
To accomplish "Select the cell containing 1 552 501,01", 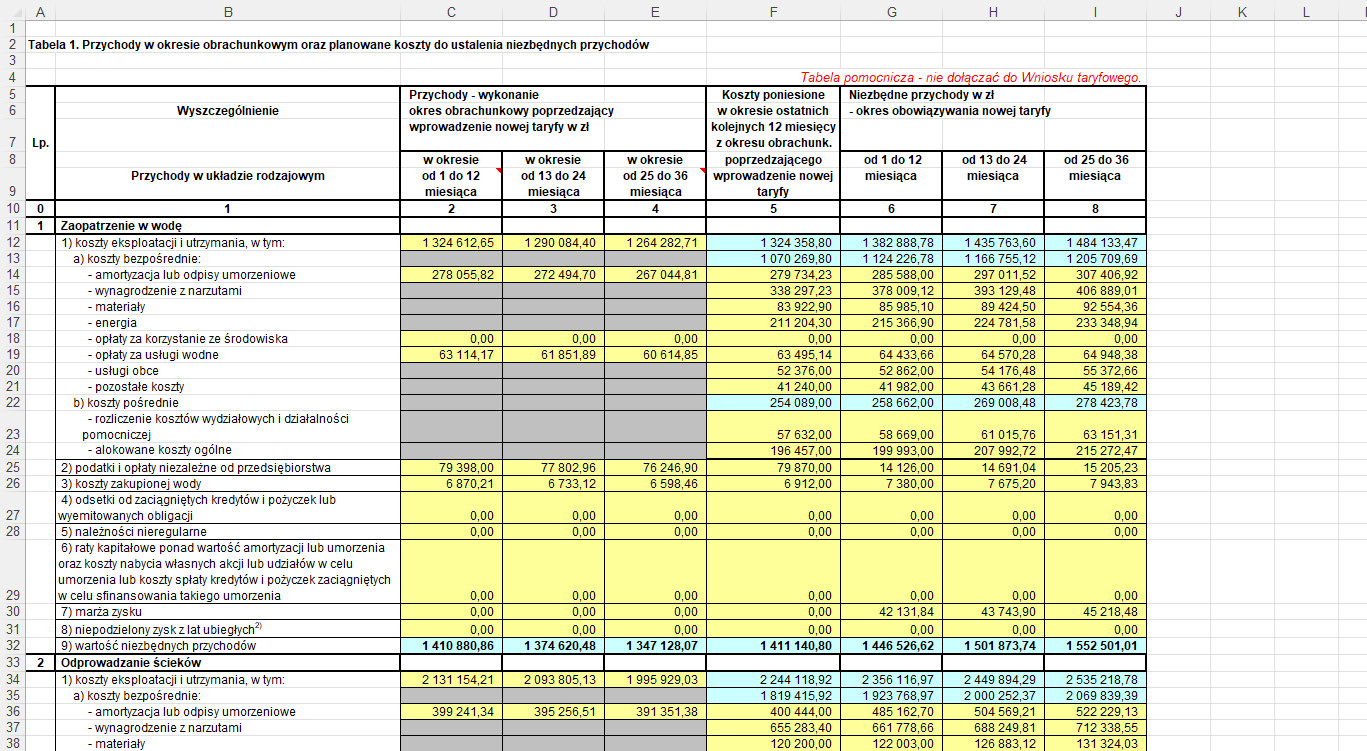I will [x=1095, y=646].
